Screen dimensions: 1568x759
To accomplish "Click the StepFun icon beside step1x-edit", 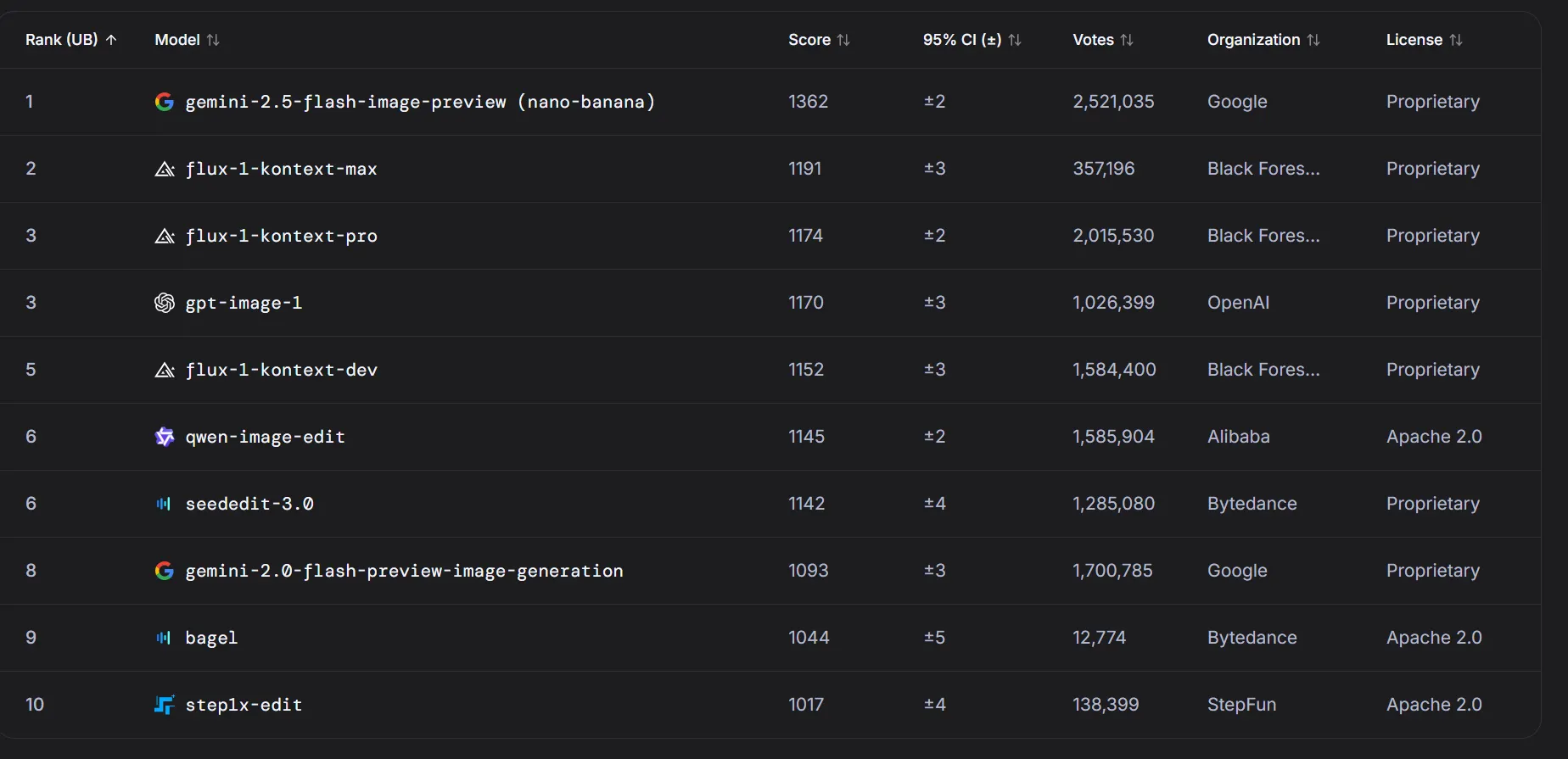I will [165, 705].
